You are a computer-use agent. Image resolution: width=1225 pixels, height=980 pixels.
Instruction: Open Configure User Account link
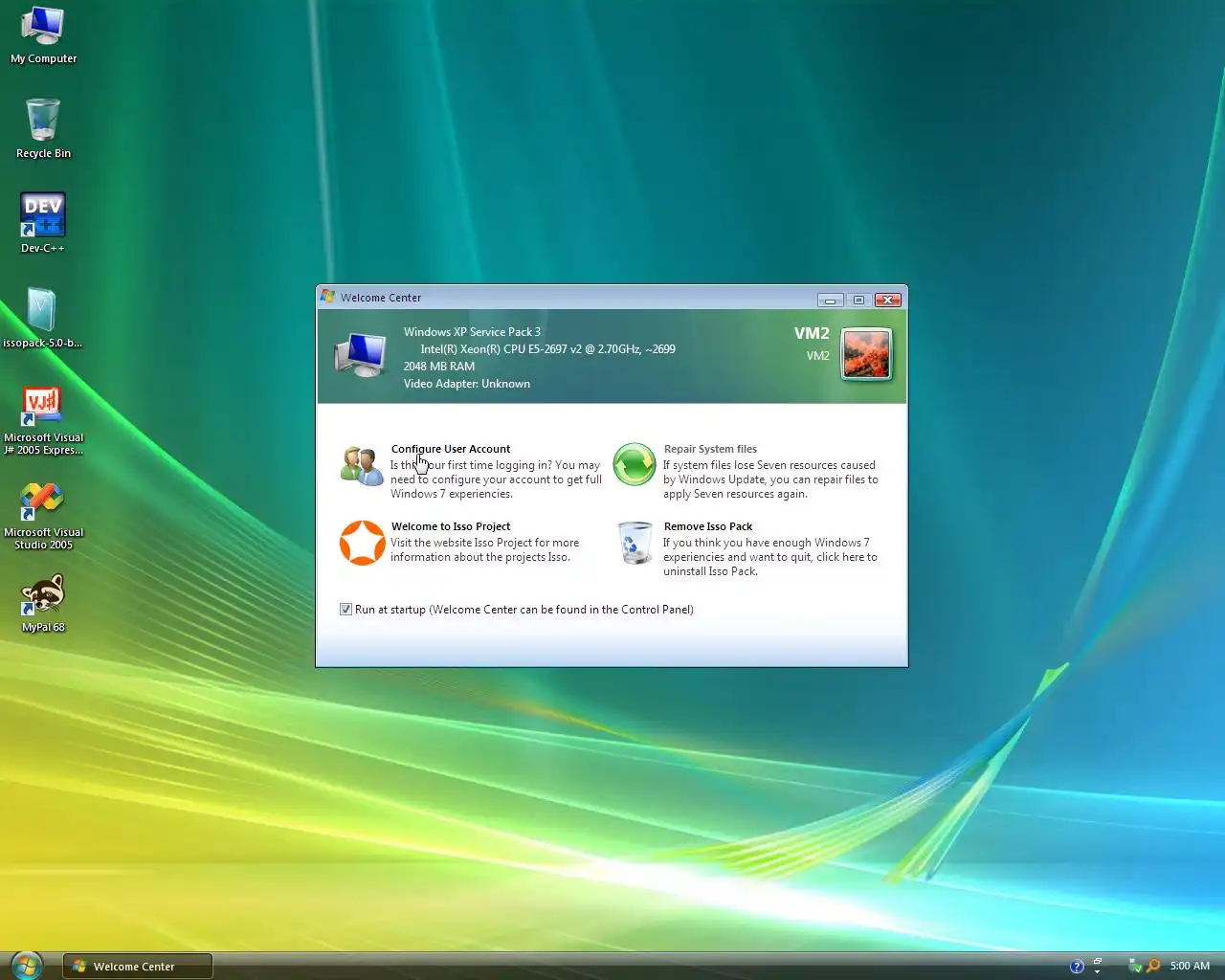click(x=451, y=449)
